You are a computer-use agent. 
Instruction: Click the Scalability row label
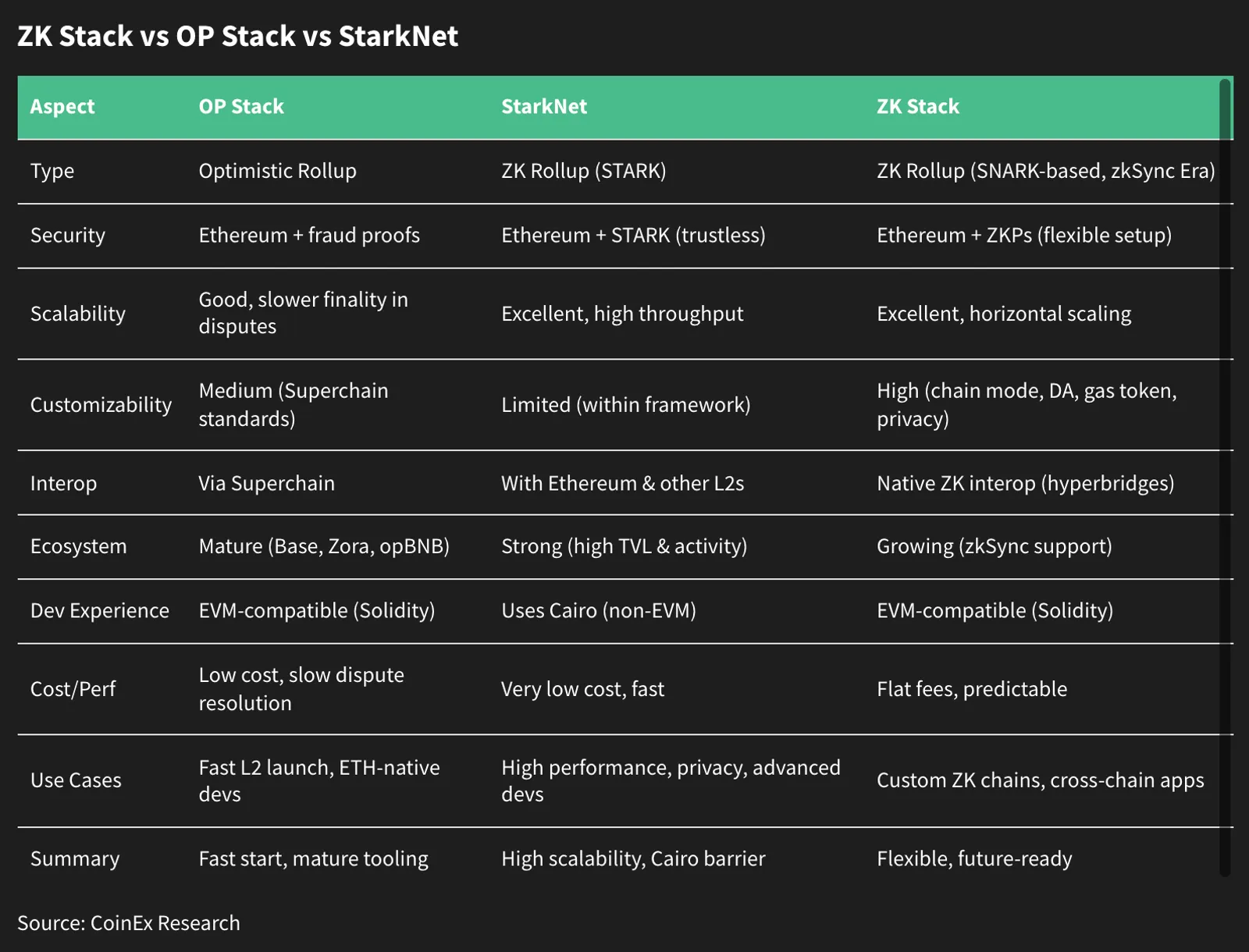click(78, 314)
